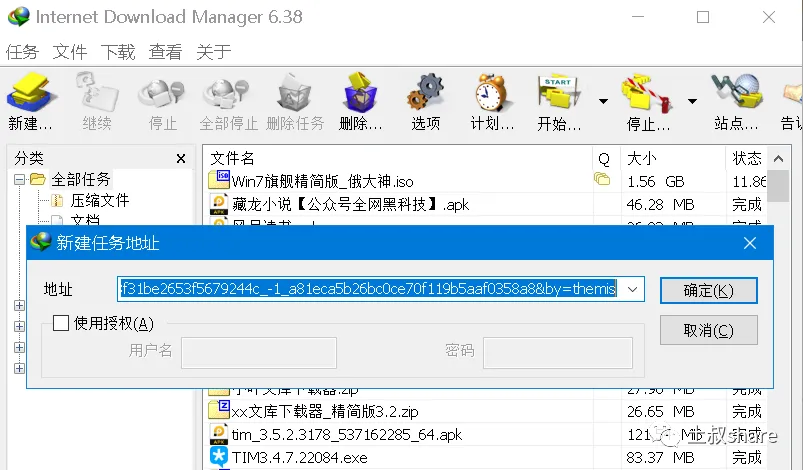Open the 文件 menu
The width and height of the screenshot is (803, 470).
70,52
